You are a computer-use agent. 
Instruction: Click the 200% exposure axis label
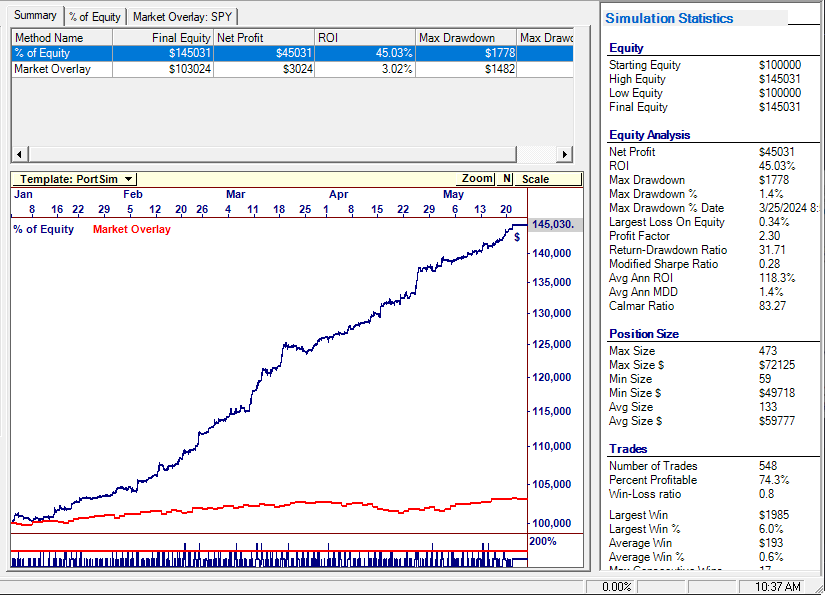pyautogui.click(x=542, y=541)
